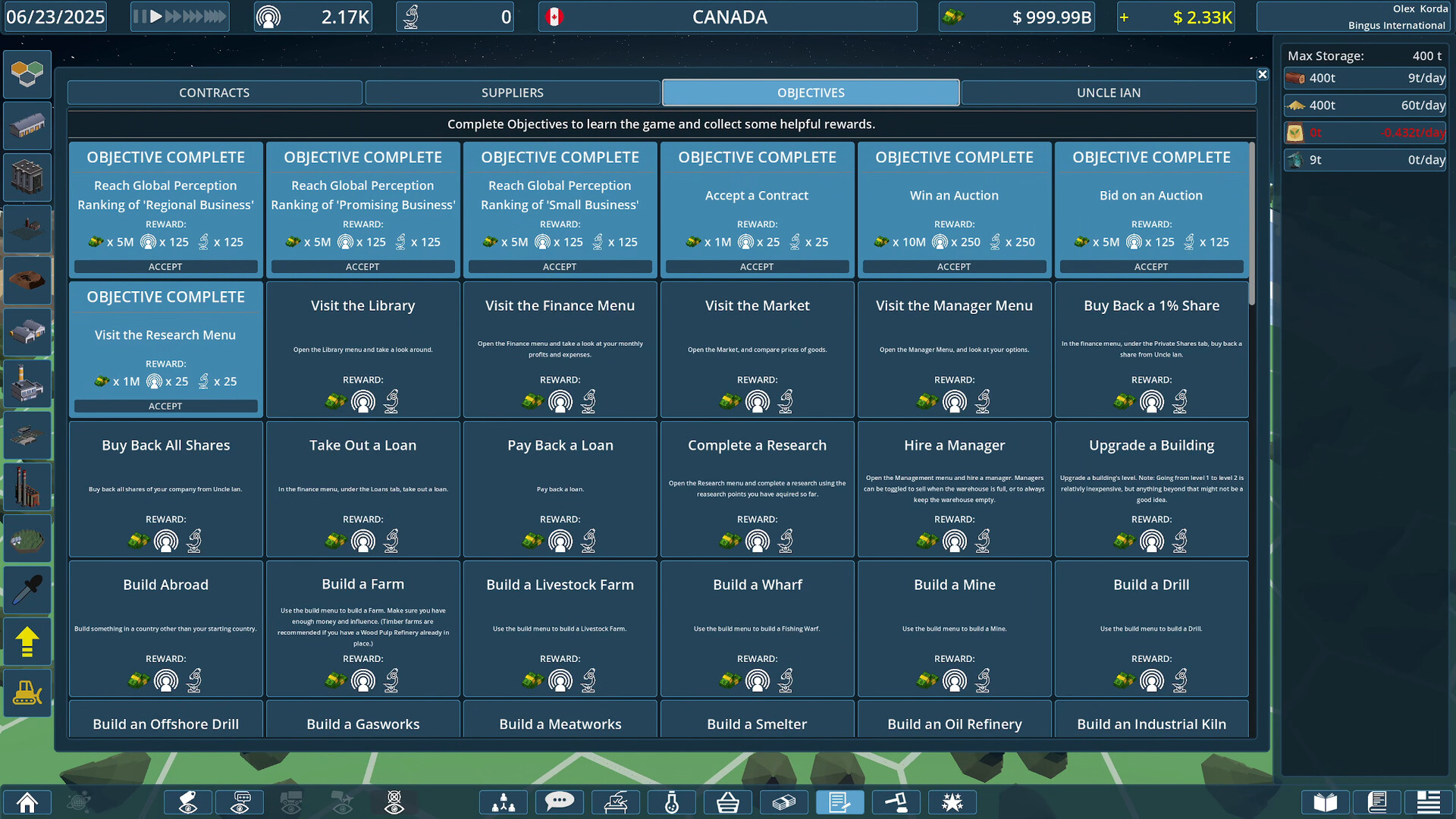The width and height of the screenshot is (1456, 819).
Task: Accept the Visit the Research Menu reward
Action: pyautogui.click(x=165, y=406)
